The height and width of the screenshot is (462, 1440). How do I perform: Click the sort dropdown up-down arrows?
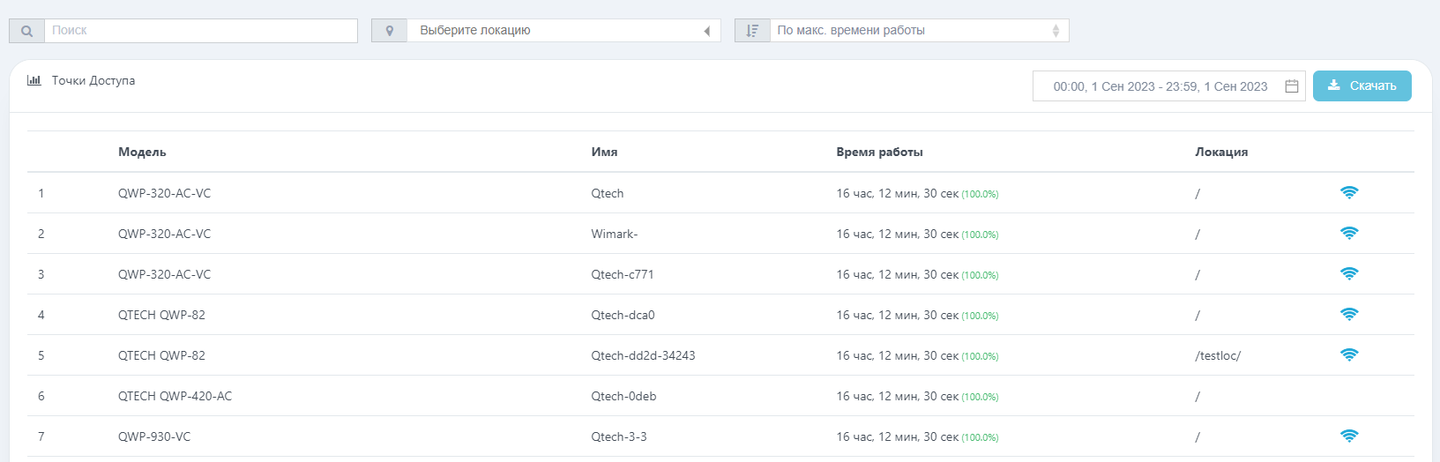click(1055, 31)
